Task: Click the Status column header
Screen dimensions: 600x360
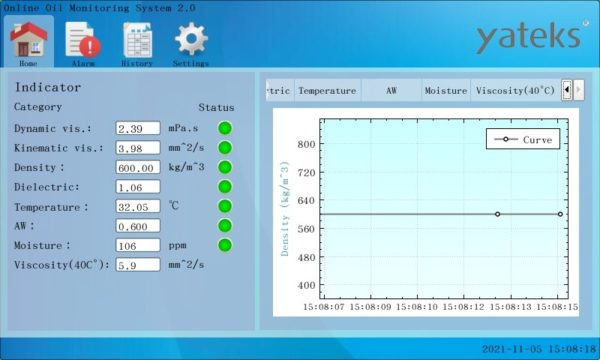Action: tap(216, 108)
